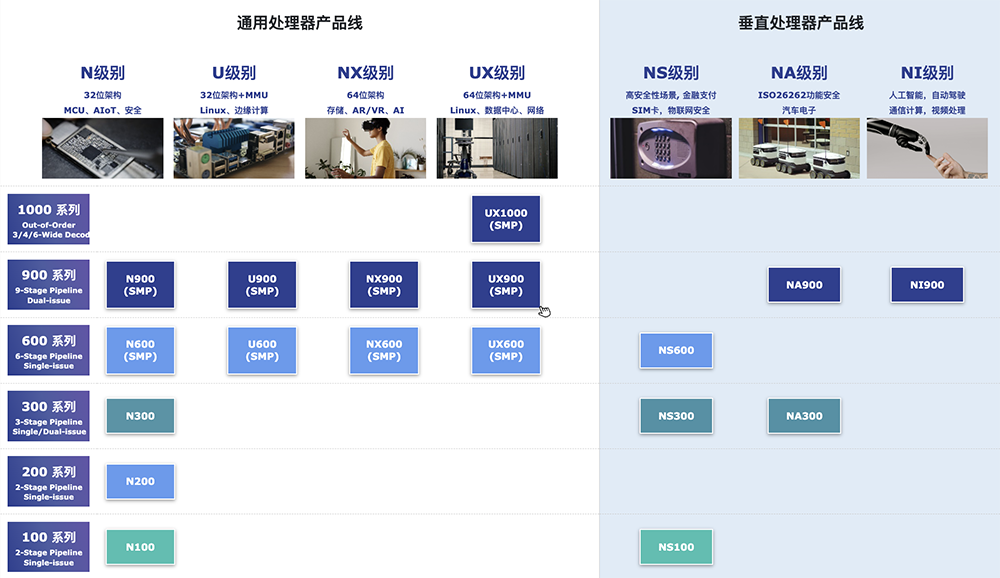1000x578 pixels.
Task: Click the 1000 系列 Out-of-Order row label
Action: pyautogui.click(x=48, y=219)
